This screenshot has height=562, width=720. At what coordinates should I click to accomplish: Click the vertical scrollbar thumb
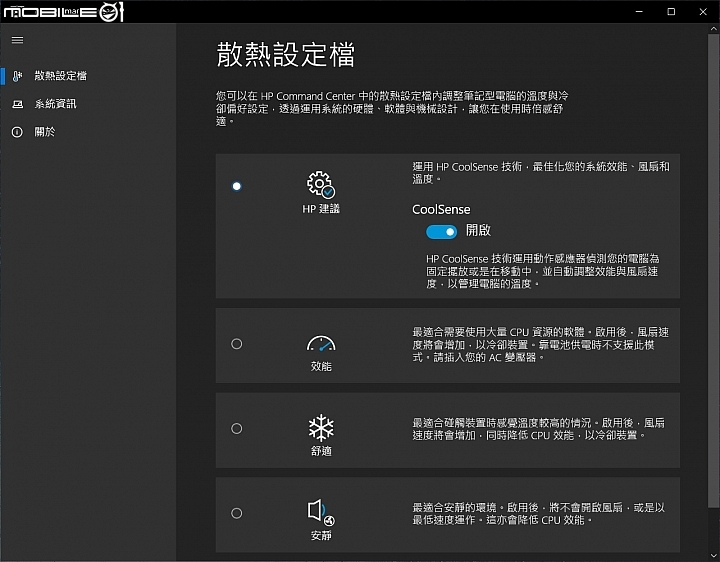click(x=714, y=270)
